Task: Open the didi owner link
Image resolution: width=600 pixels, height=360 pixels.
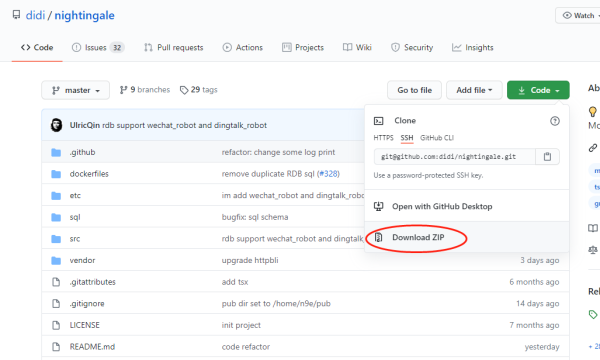Action: [x=35, y=15]
